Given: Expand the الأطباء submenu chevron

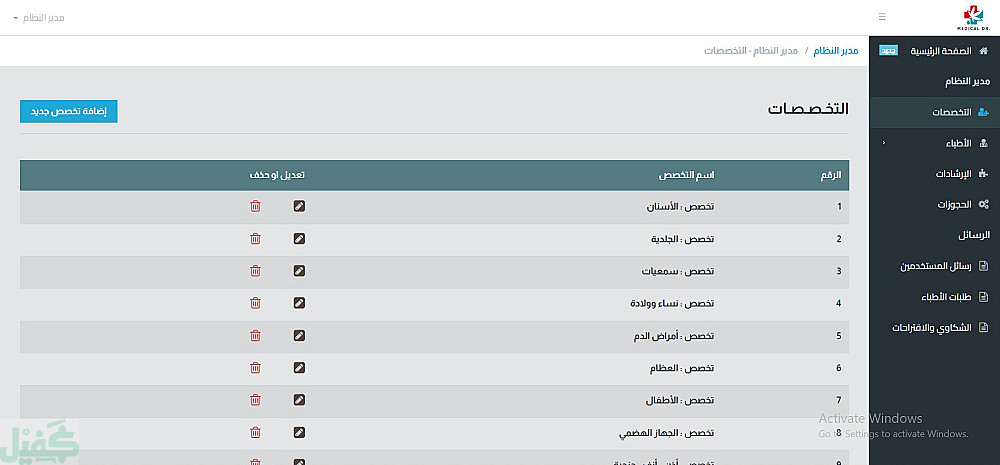Looking at the screenshot, I should click(883, 143).
